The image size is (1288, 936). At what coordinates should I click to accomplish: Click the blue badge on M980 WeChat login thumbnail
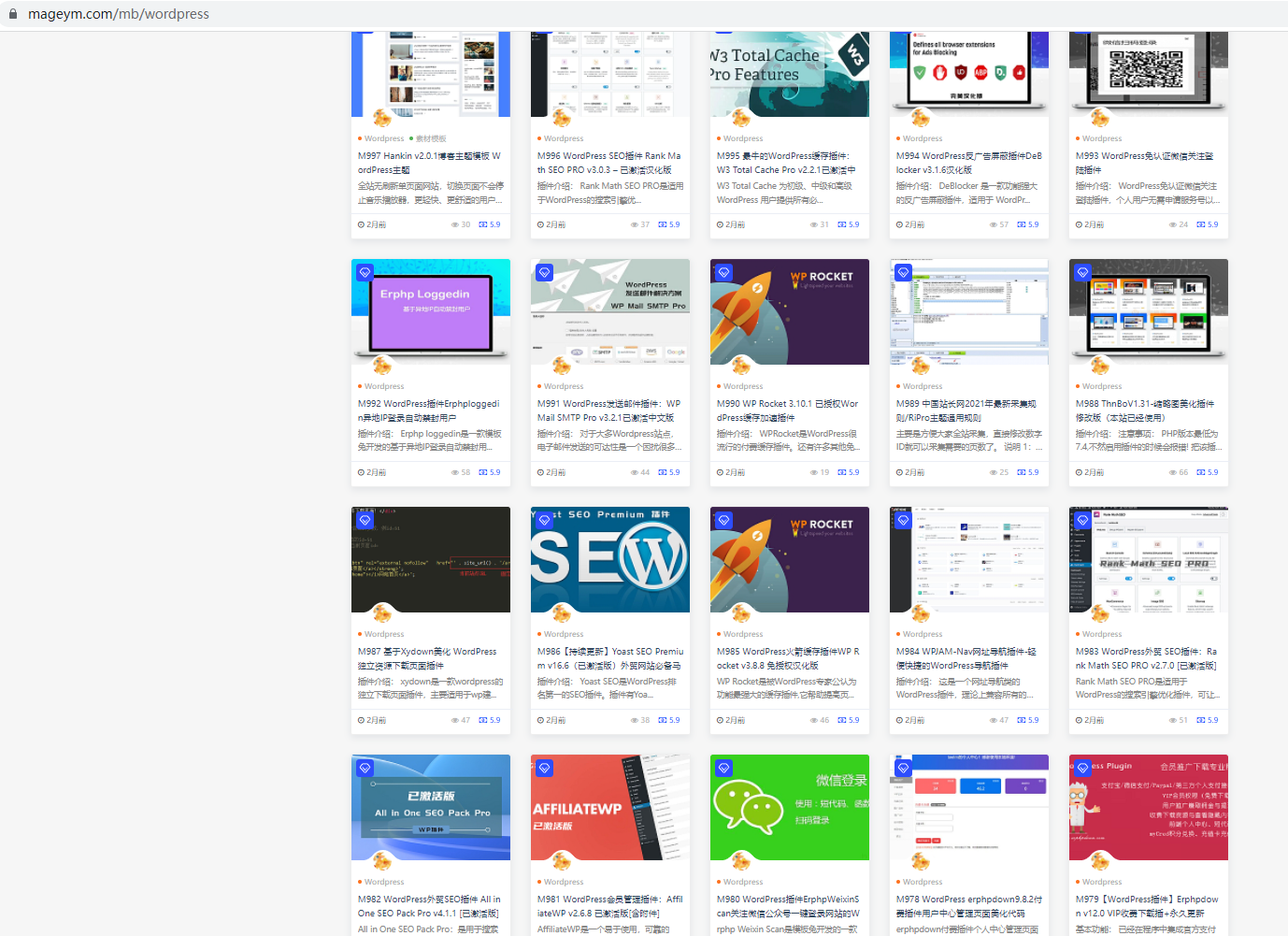point(724,768)
